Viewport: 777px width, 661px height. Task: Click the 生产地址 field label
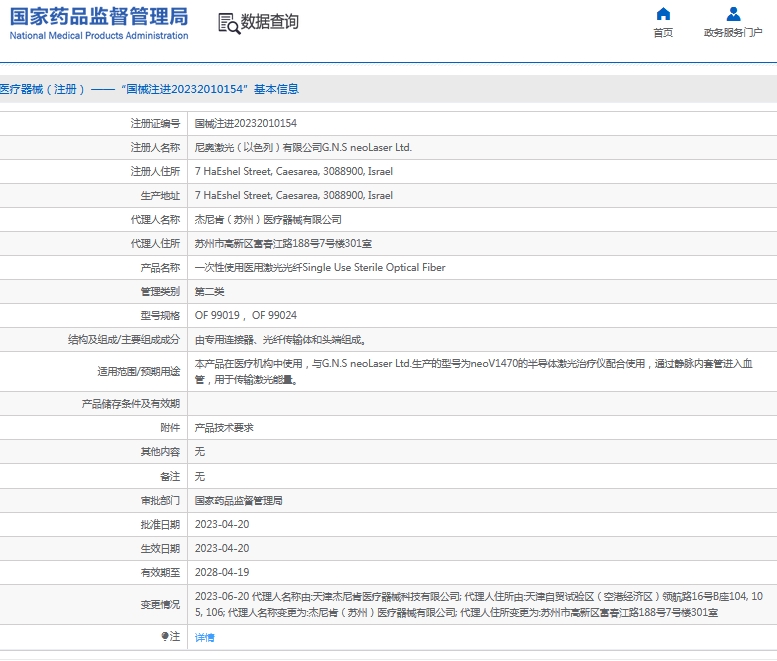[160, 196]
